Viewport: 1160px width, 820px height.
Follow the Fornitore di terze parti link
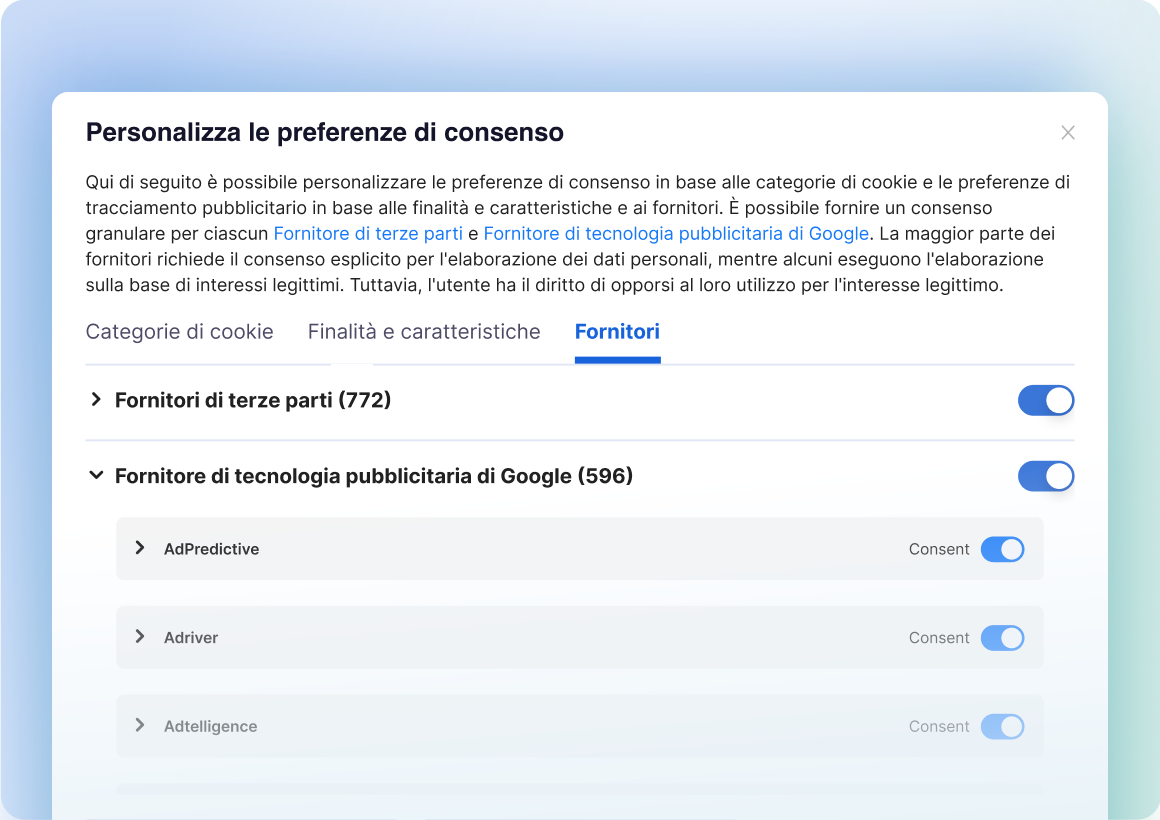click(368, 234)
